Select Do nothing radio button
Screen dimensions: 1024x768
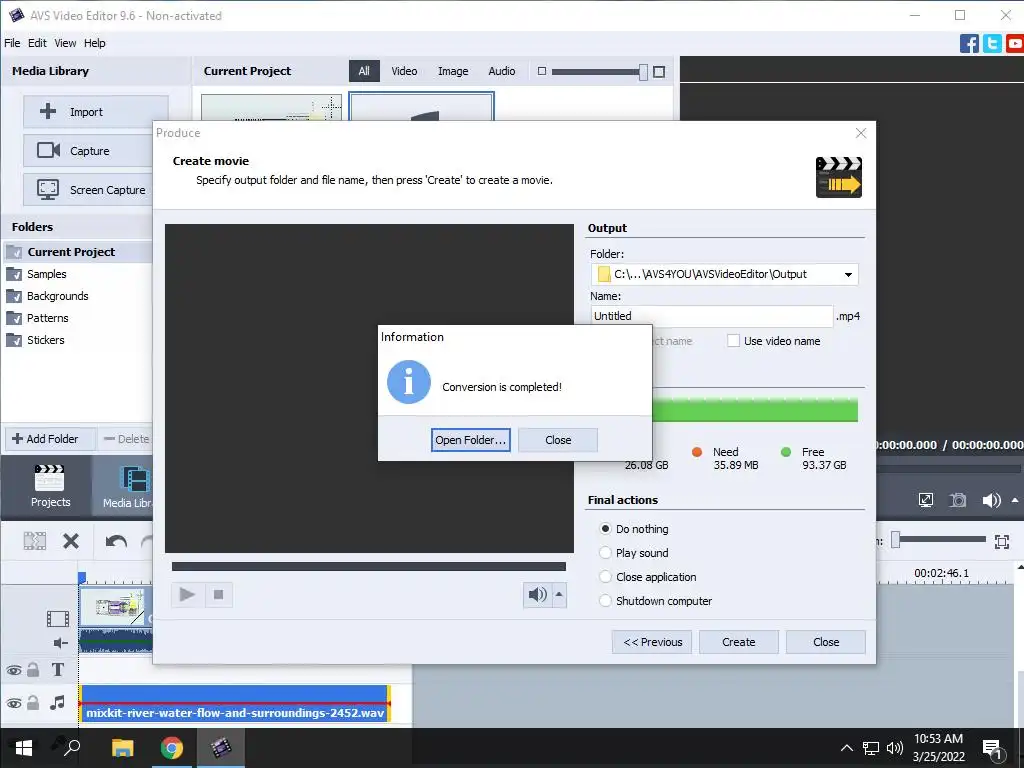[x=605, y=528]
